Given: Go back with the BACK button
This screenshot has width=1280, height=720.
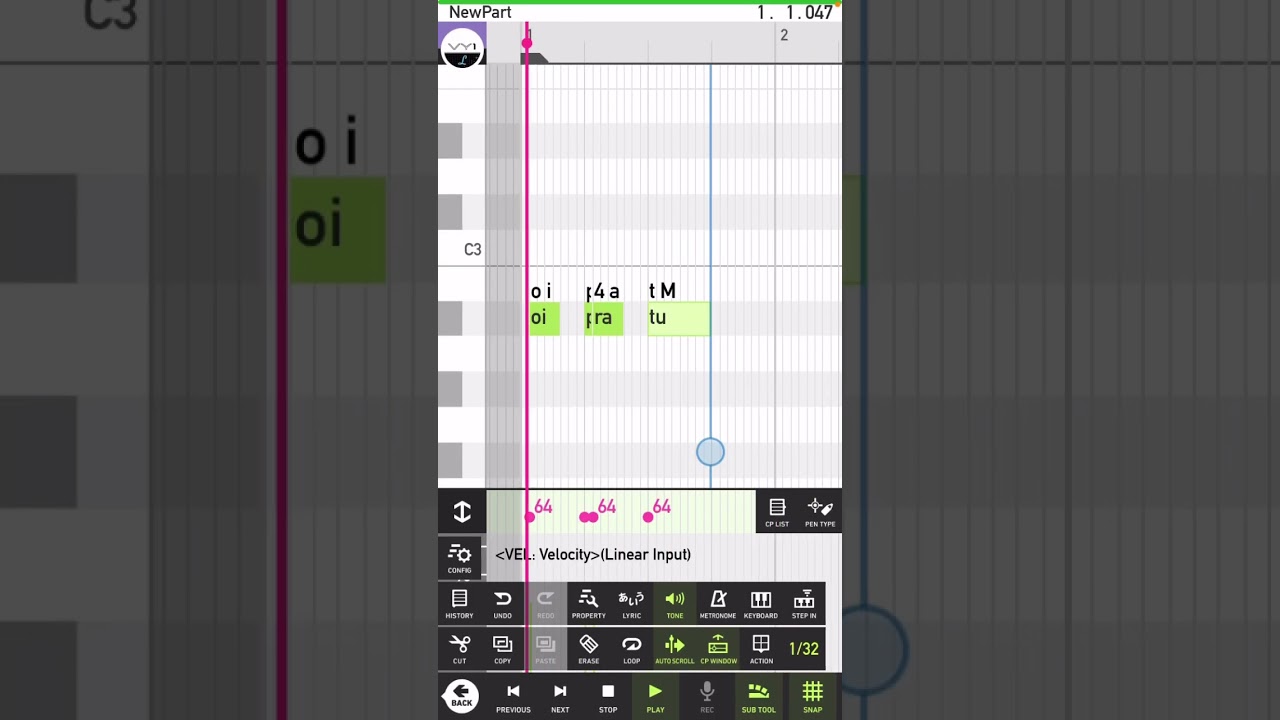Looking at the screenshot, I should [461, 695].
